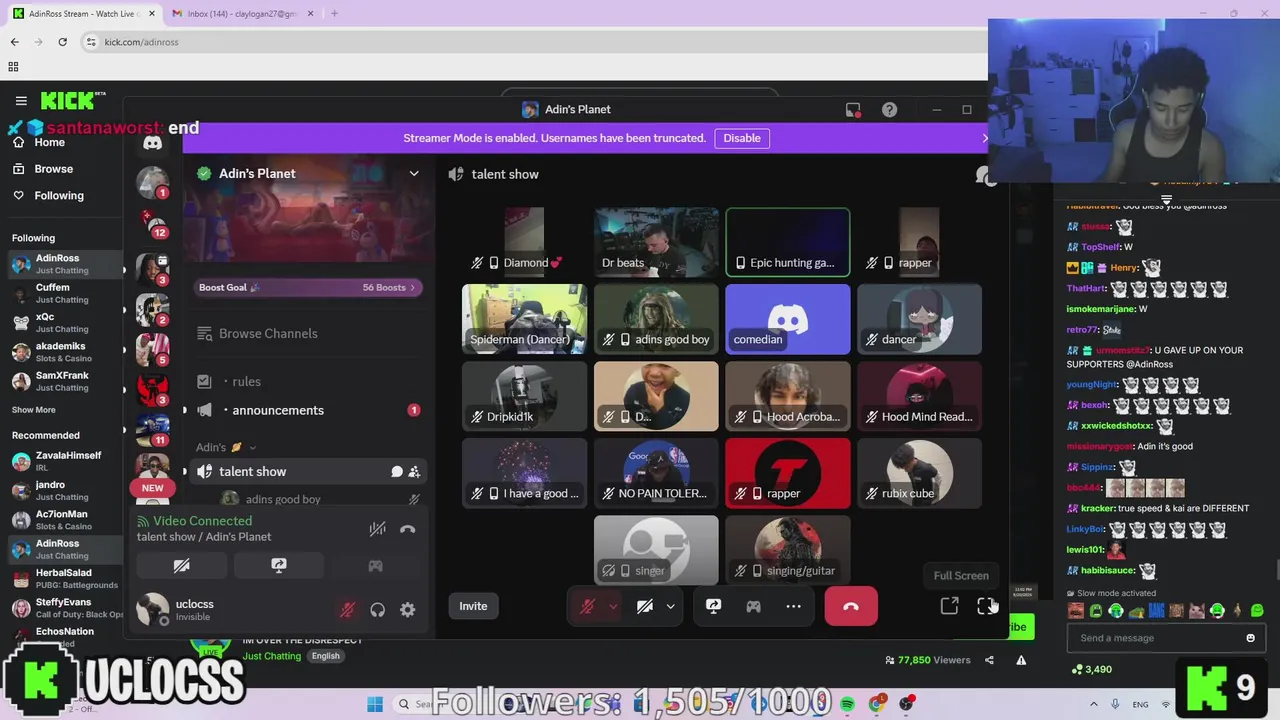1280x720 pixels.
Task: Open more options ellipsis in call controls
Action: (x=793, y=606)
